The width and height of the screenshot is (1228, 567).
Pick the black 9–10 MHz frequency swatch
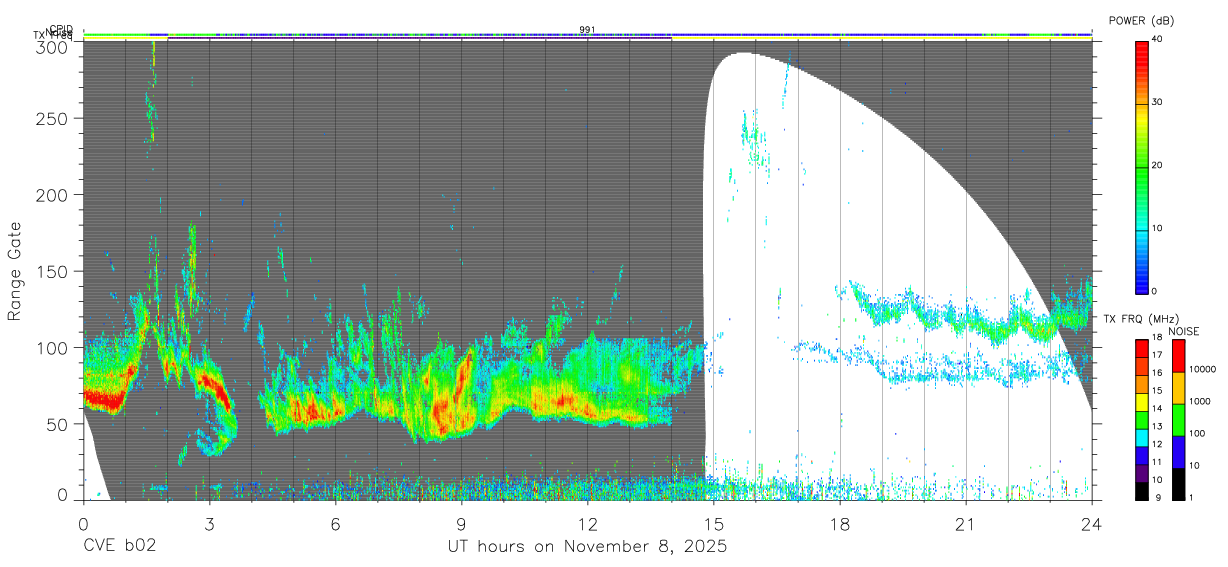point(1141,490)
